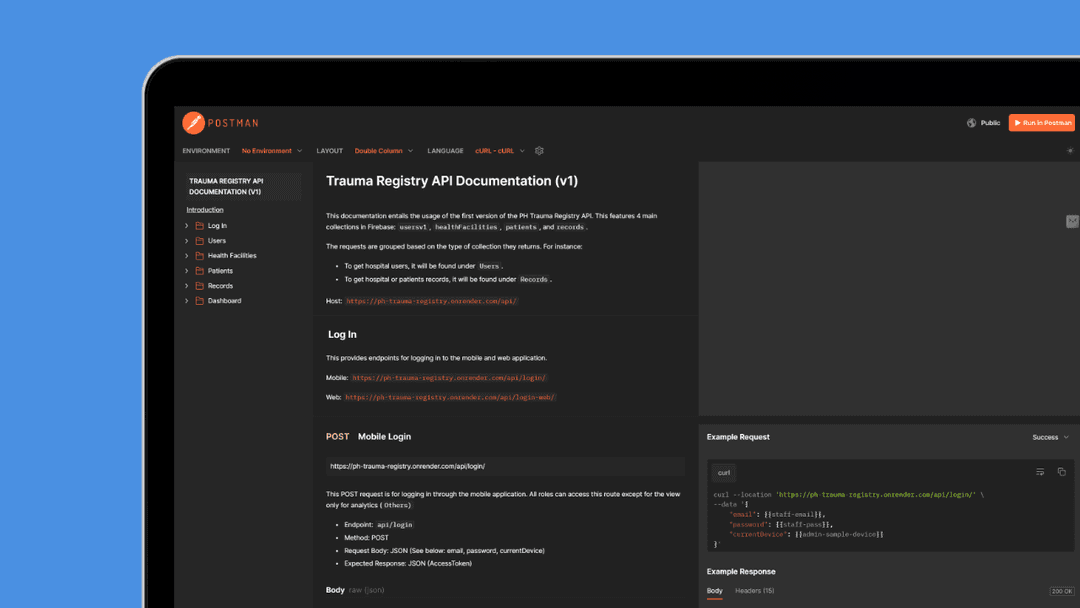This screenshot has height=608, width=1080.
Task: Switch to the Headers (15) tab
Action: point(754,590)
